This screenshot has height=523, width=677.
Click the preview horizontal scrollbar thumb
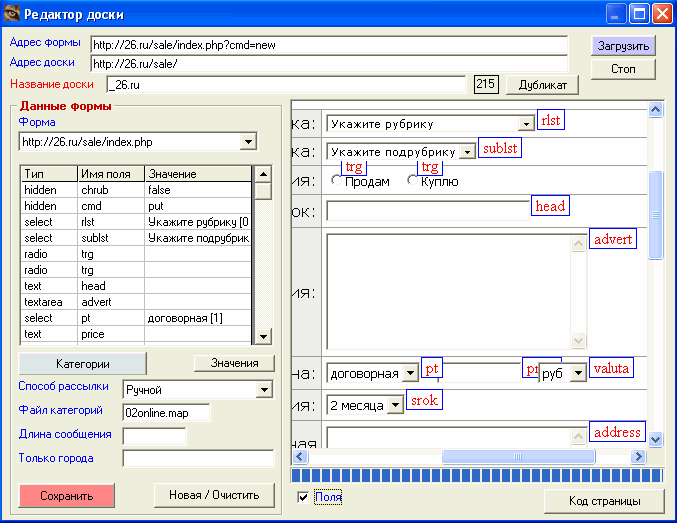point(518,456)
